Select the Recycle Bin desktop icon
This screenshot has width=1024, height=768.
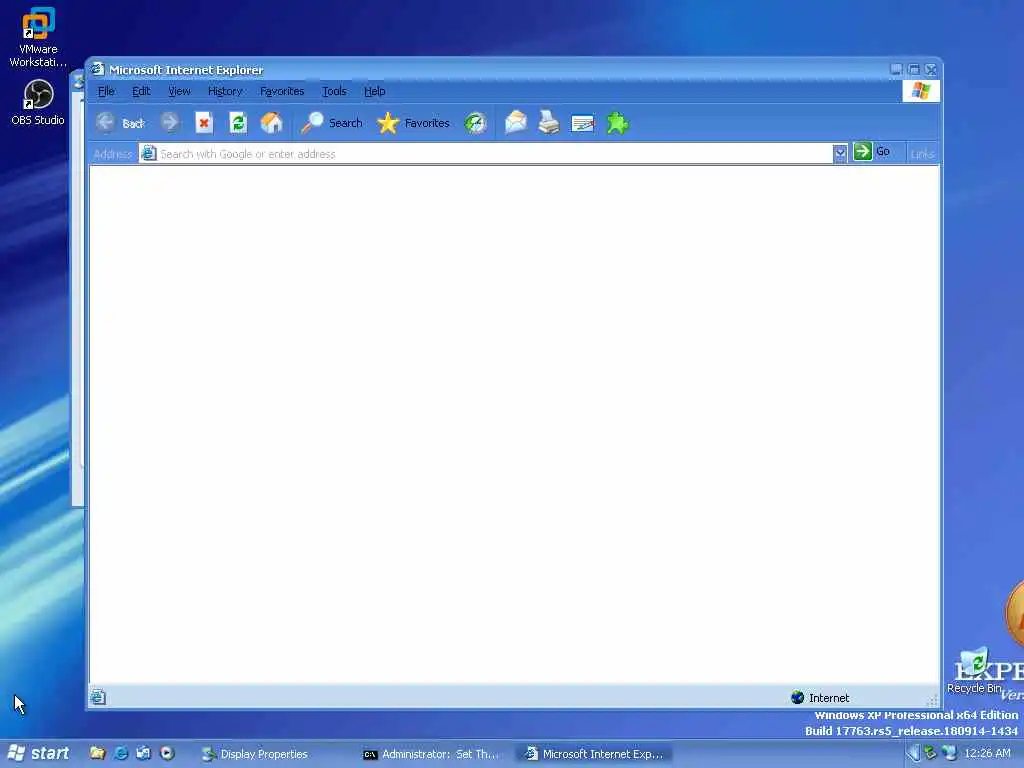point(974,670)
